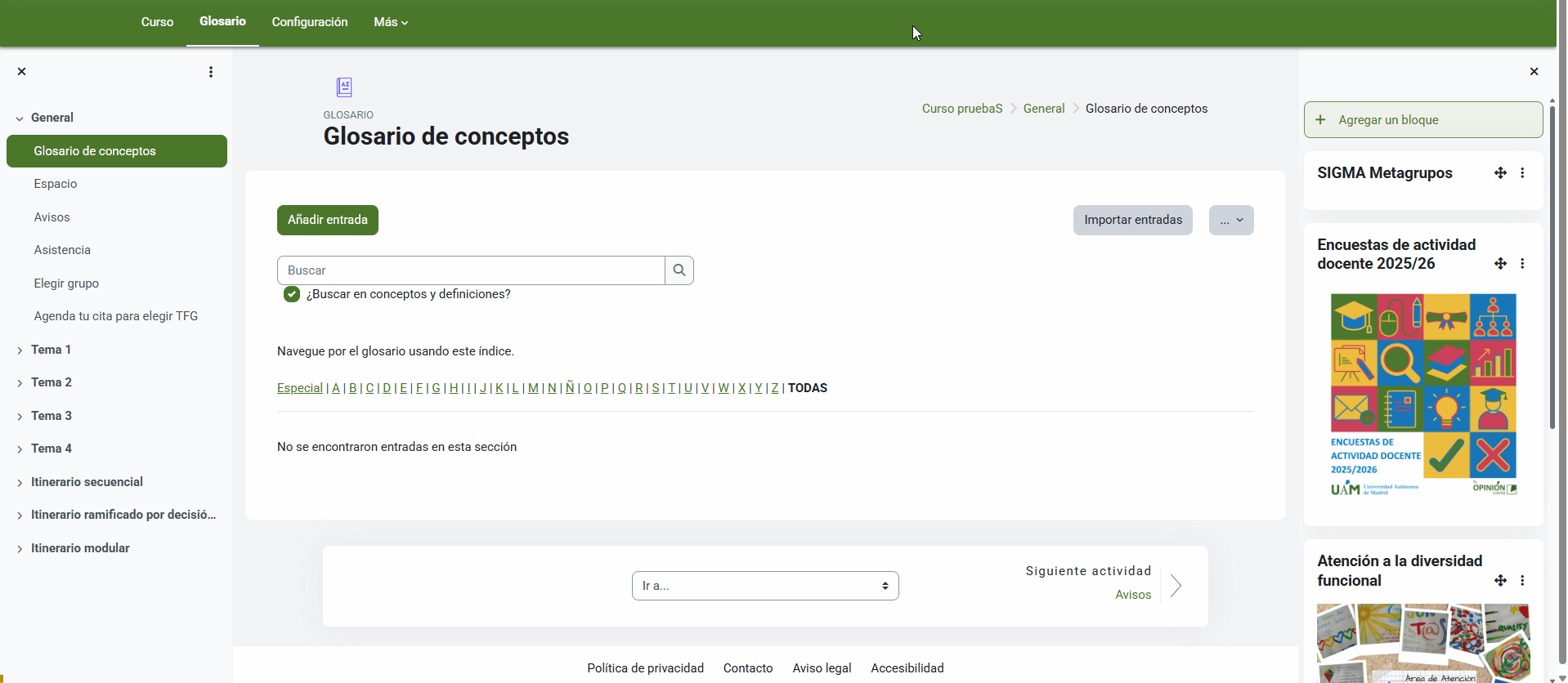Switch to the Configuración tab
The width and height of the screenshot is (1568, 683).
tap(309, 22)
